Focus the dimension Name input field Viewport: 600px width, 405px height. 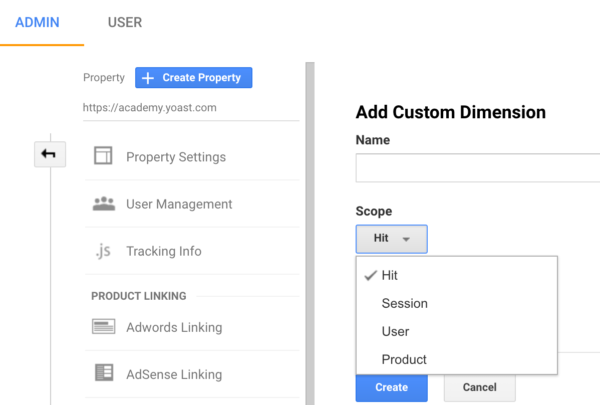coord(478,168)
